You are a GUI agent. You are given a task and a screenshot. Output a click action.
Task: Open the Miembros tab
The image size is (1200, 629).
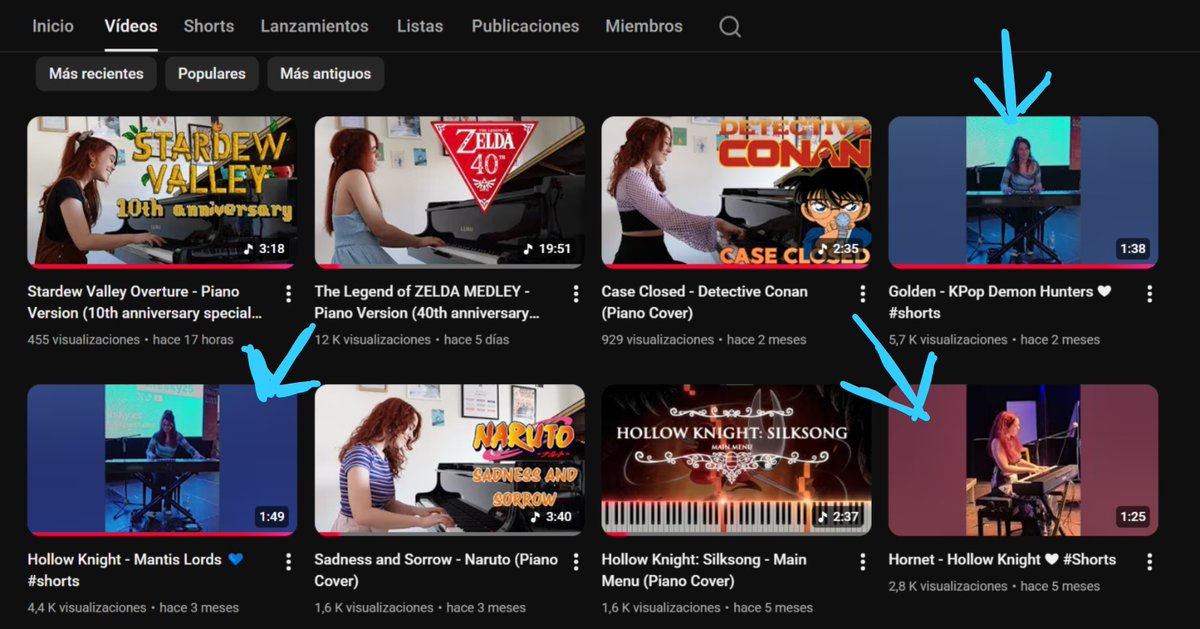coord(644,26)
